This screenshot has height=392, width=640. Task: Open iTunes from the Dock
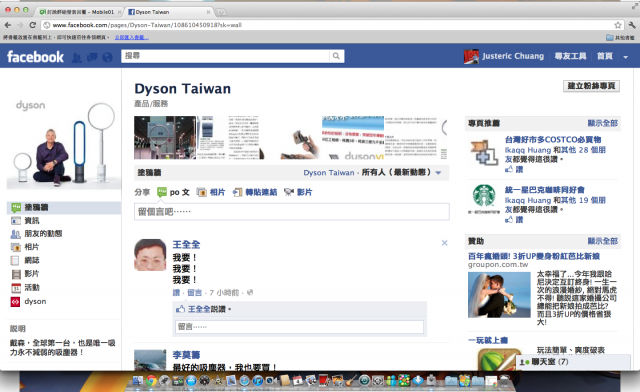click(x=258, y=381)
